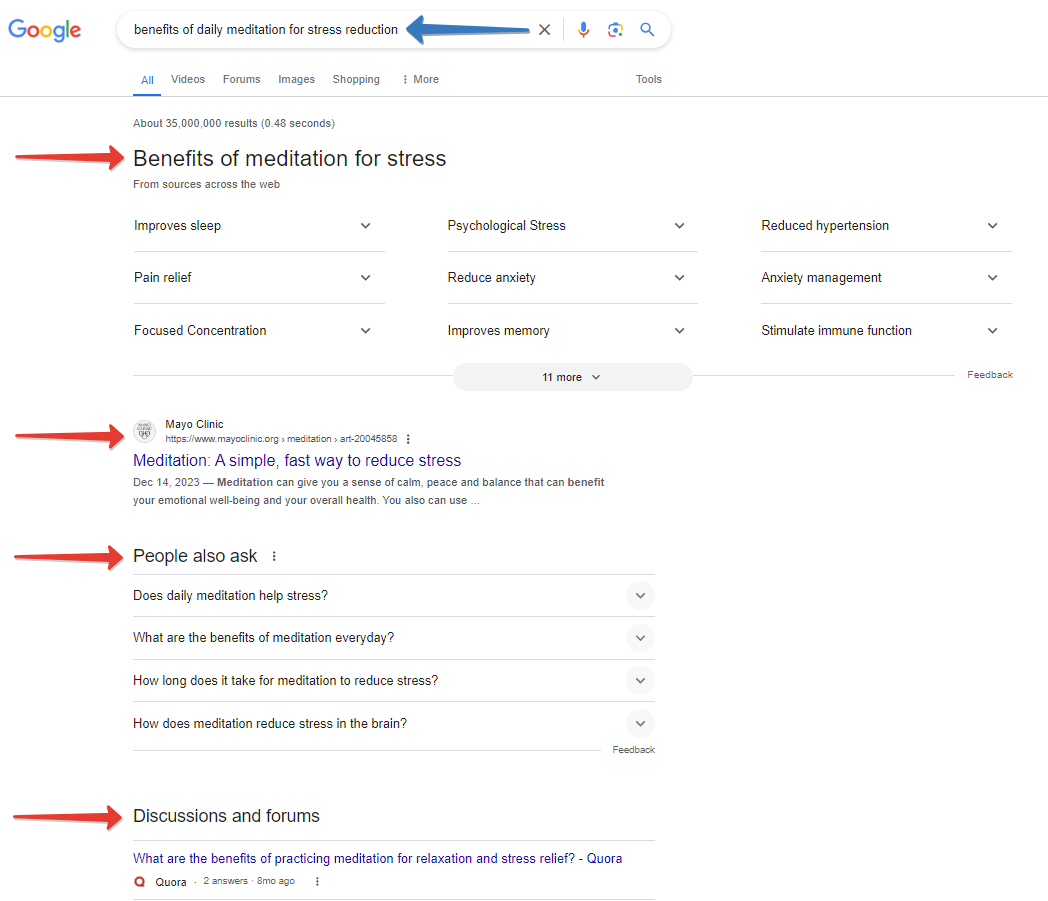Open three-dot menu beside Mayo Clinic URL
The image size is (1048, 901).
coord(408,439)
